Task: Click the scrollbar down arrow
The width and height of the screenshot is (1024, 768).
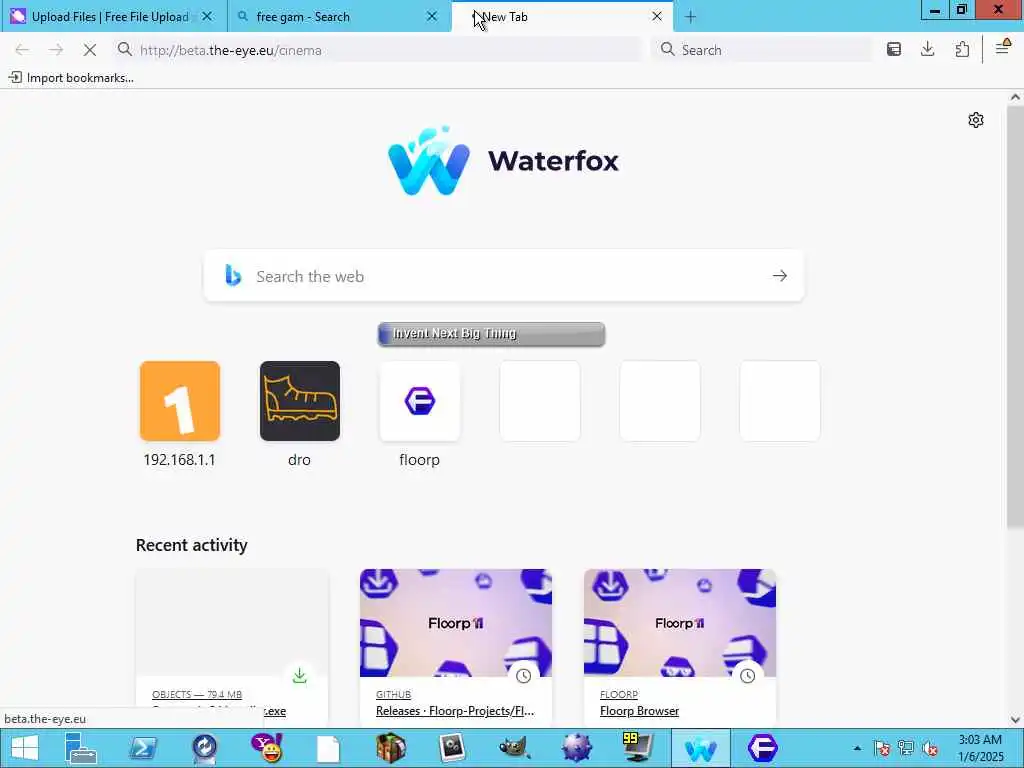Action: pyautogui.click(x=1015, y=720)
